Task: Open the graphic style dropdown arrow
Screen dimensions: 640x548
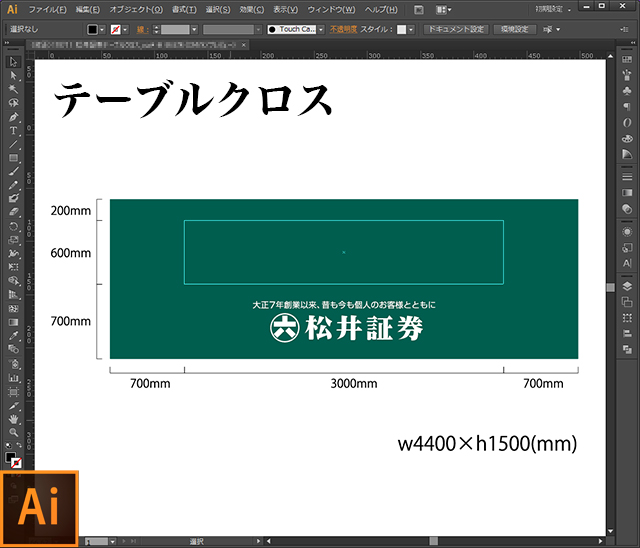Action: (411, 29)
